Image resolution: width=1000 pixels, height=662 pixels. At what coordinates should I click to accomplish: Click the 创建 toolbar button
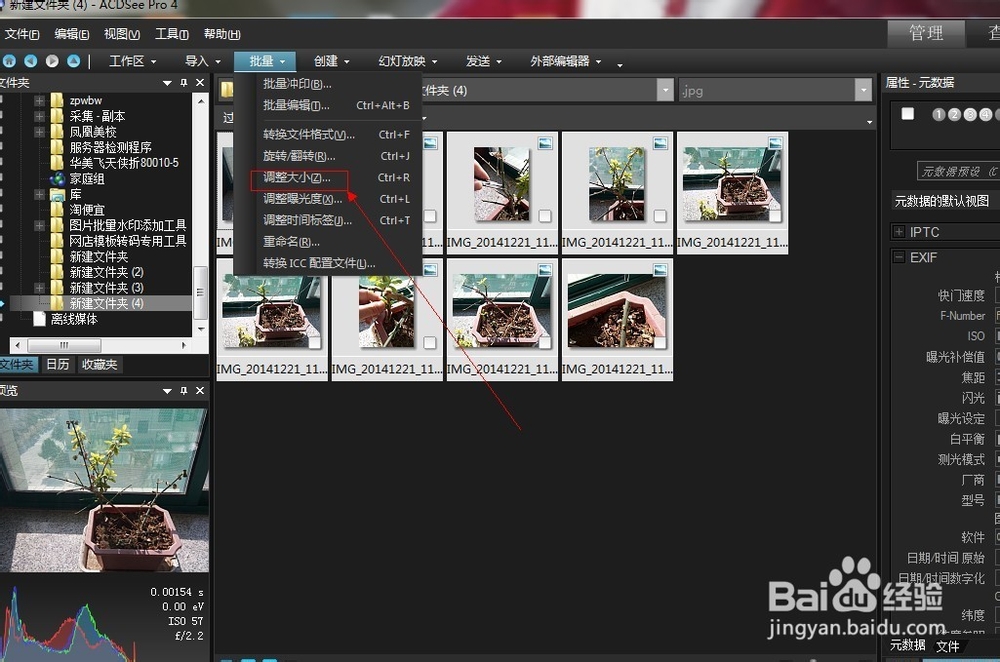pos(332,61)
